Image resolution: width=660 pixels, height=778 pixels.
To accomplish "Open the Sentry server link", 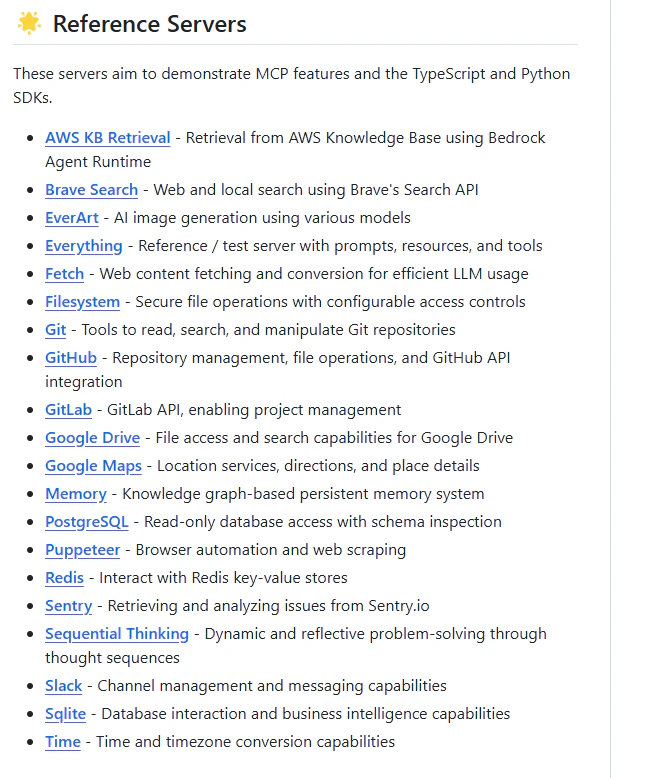I will [68, 606].
